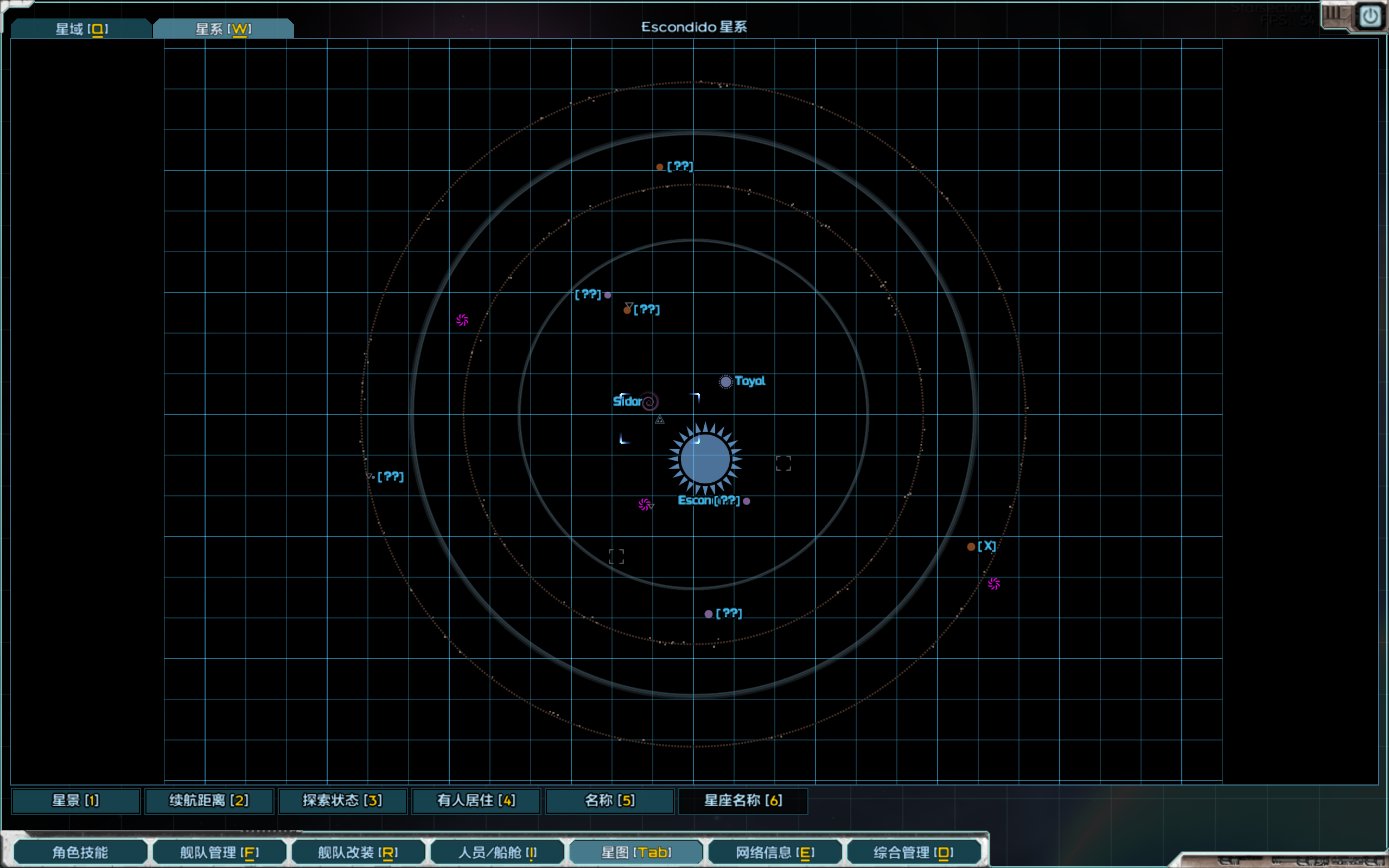Viewport: 1389px width, 868px height.
Task: Select the purple planet on bottom orbit
Action: pos(709,614)
